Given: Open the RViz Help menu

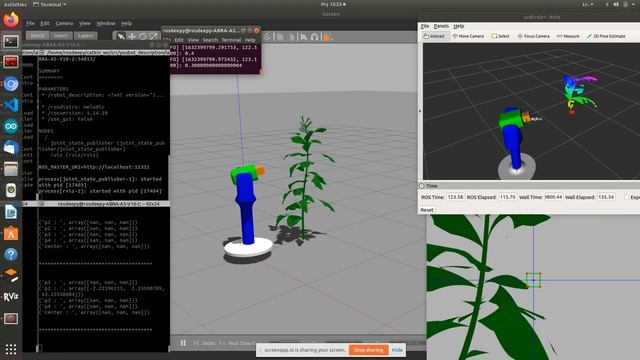Looking at the screenshot, I should pos(459,26).
